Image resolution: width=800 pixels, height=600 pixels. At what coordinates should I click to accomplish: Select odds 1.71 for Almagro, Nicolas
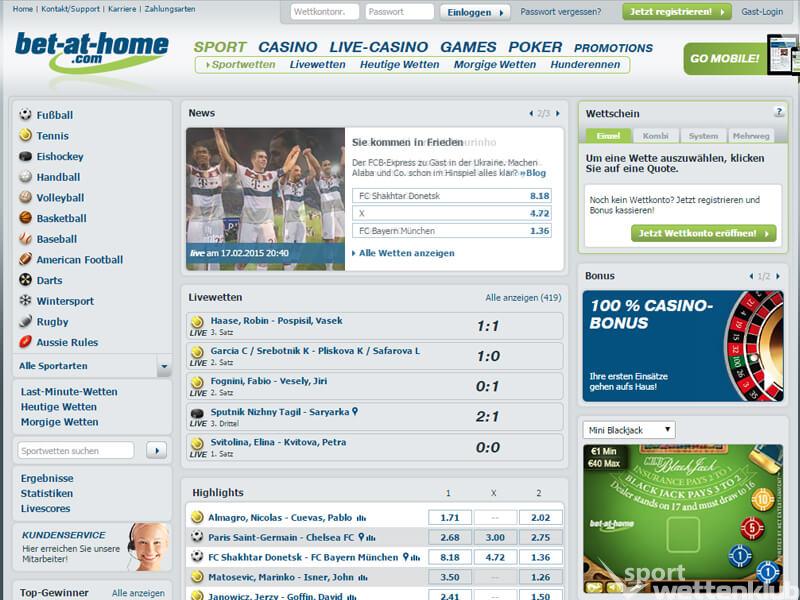tap(449, 518)
